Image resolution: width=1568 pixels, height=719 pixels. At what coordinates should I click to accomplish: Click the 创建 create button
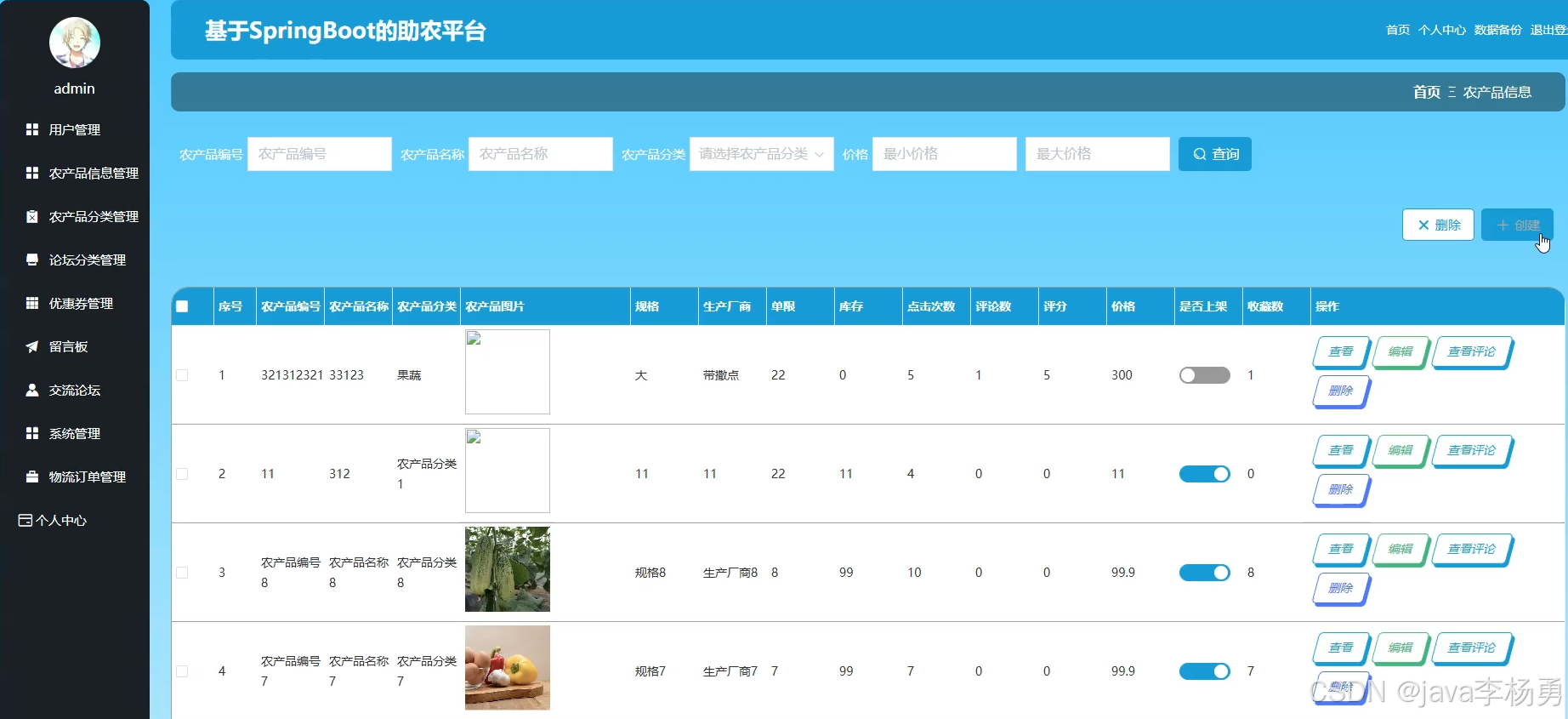coord(1517,225)
